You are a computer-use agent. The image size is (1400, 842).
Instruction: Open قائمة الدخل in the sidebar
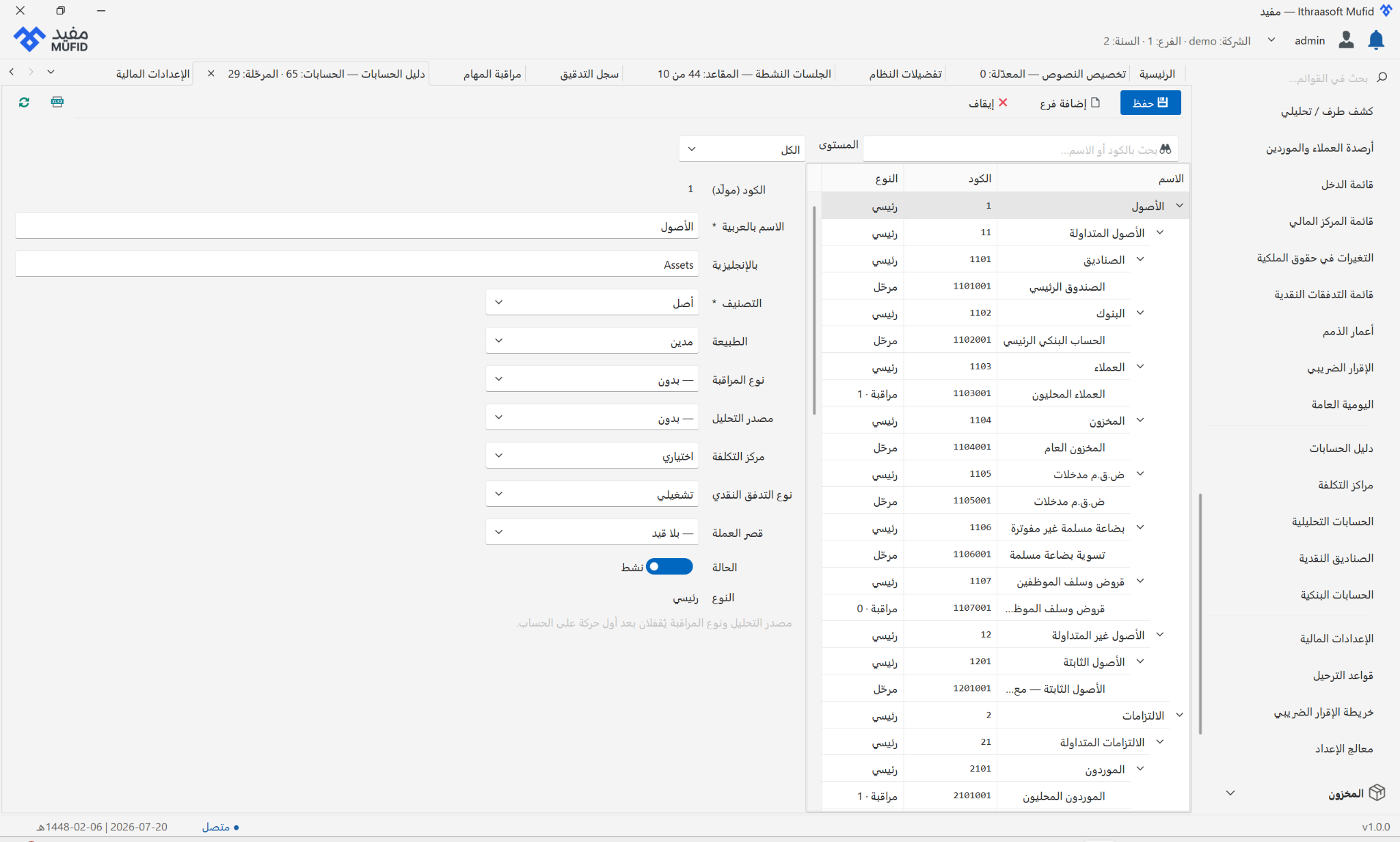click(1347, 184)
